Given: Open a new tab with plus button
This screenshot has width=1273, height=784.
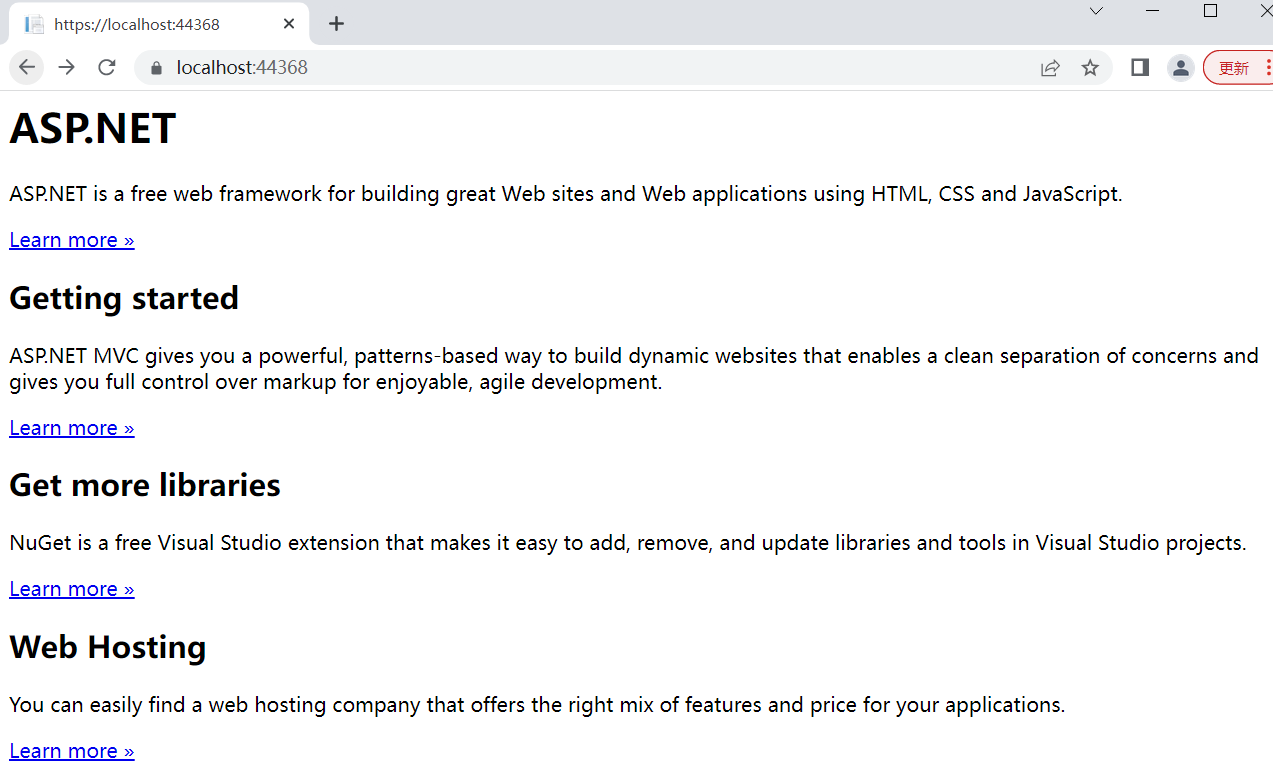Looking at the screenshot, I should point(336,24).
